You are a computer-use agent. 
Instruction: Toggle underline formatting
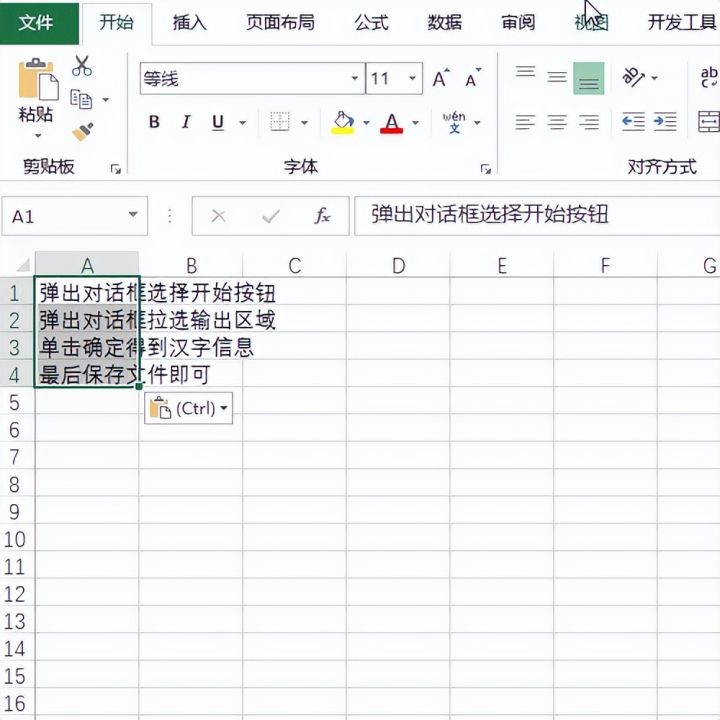[x=218, y=122]
